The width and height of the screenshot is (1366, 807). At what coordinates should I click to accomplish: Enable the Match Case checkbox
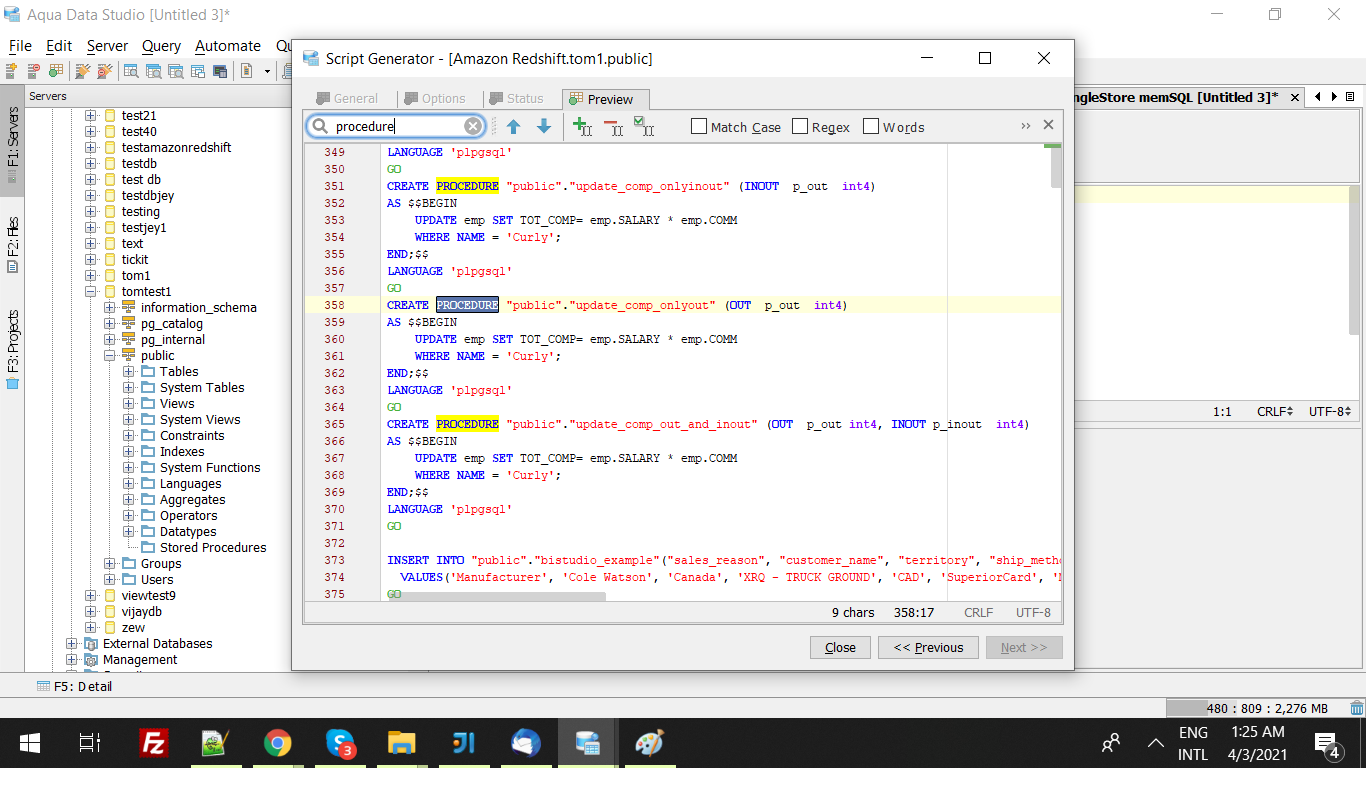coord(699,127)
